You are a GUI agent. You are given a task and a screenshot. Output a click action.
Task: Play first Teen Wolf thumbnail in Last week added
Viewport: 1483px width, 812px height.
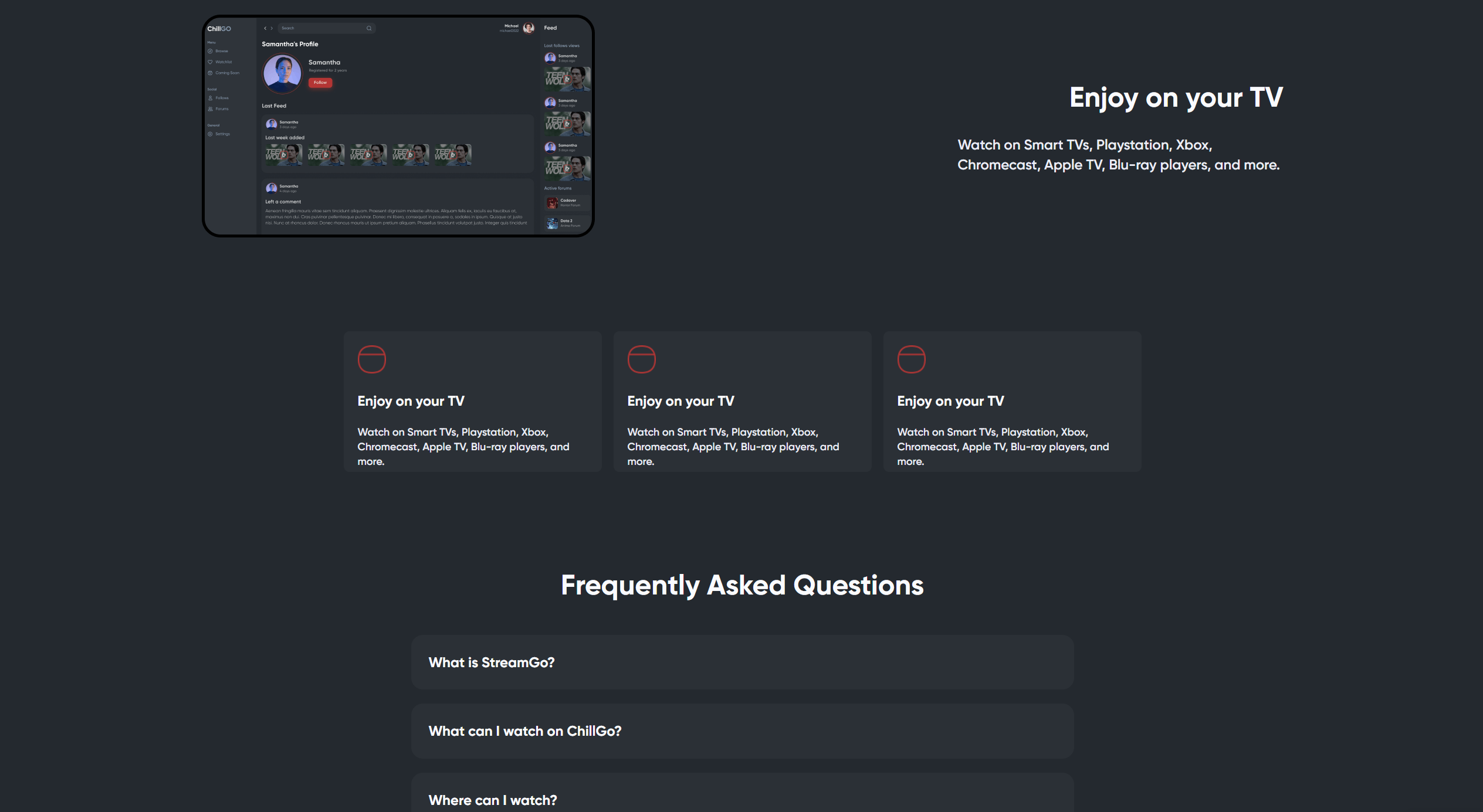pos(283,155)
